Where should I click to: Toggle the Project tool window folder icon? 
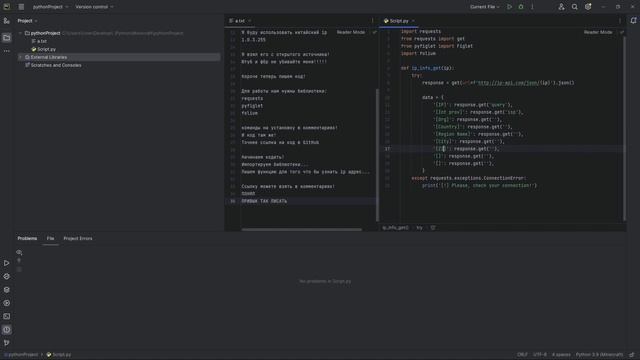click(x=7, y=38)
